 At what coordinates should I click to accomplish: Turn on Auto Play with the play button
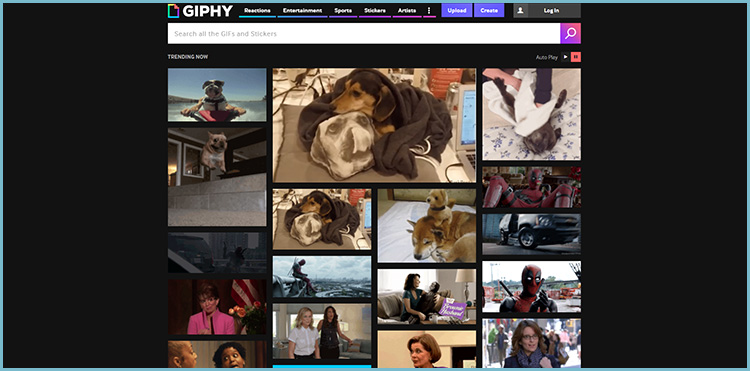[565, 57]
